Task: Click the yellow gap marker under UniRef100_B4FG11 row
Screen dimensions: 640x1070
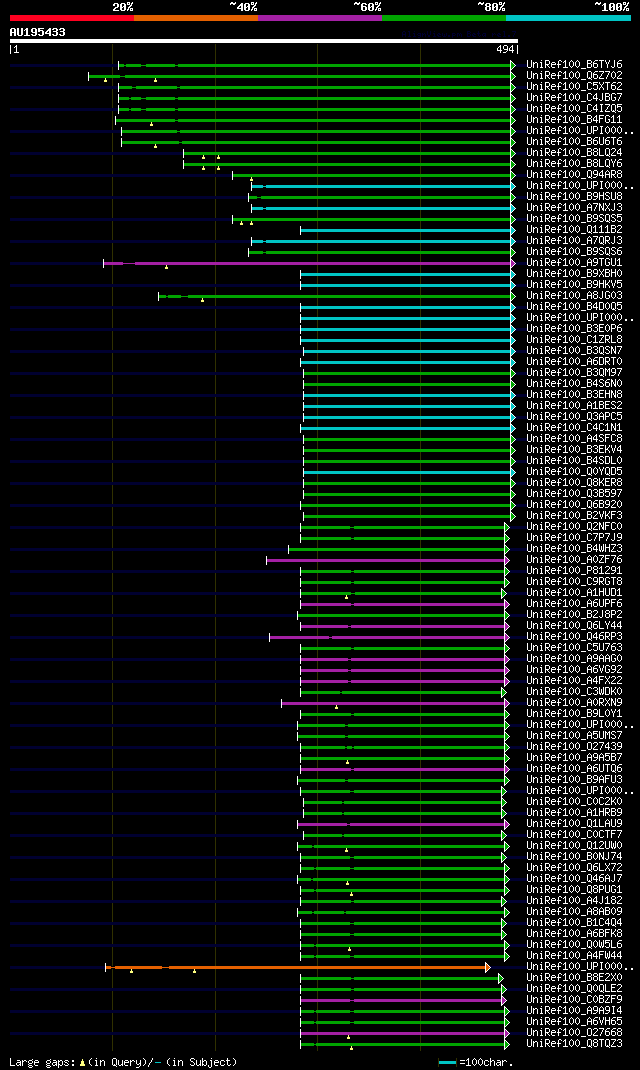Action: coord(151,124)
